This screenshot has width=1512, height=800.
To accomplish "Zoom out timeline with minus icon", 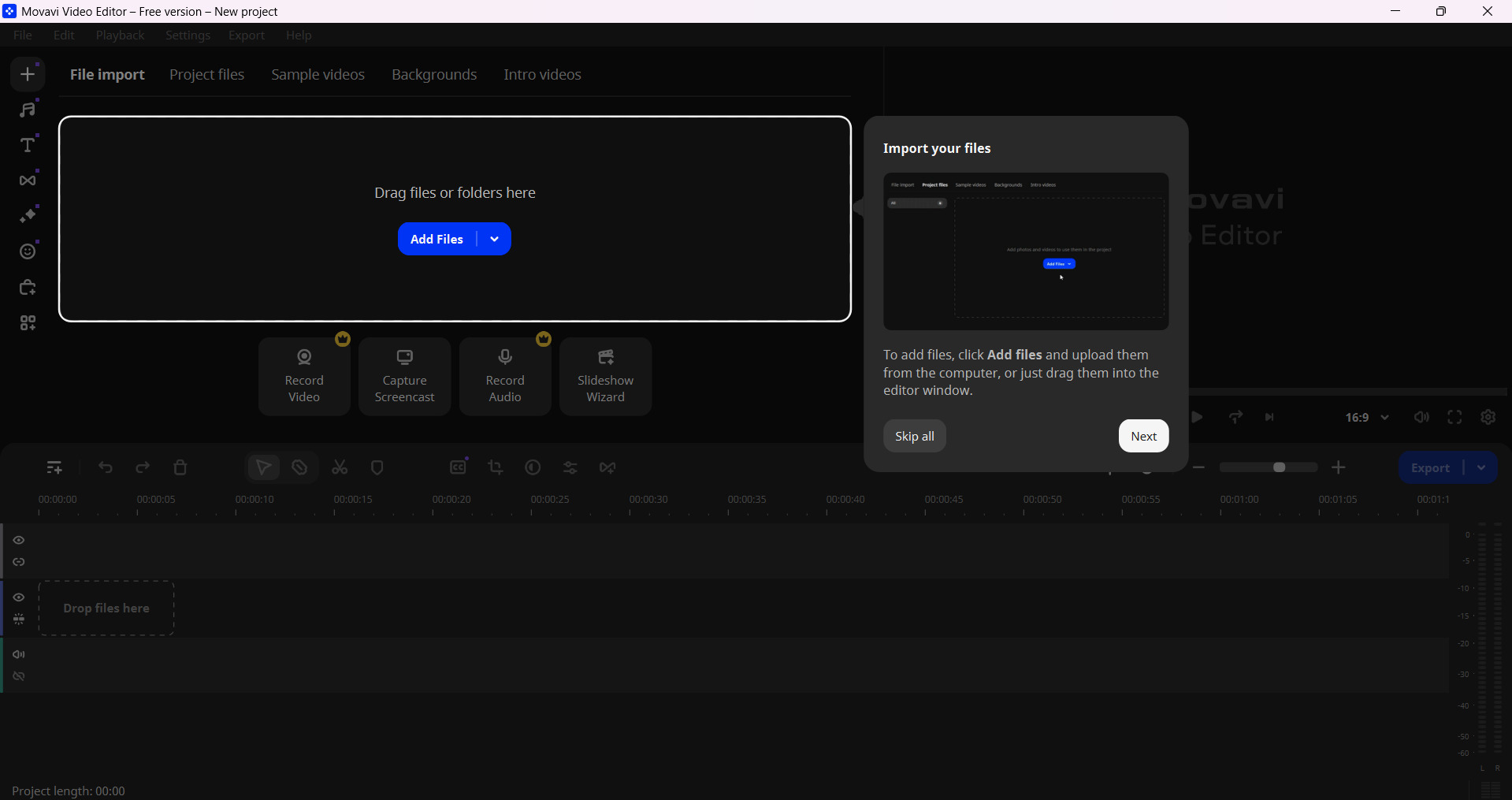I will [1198, 468].
